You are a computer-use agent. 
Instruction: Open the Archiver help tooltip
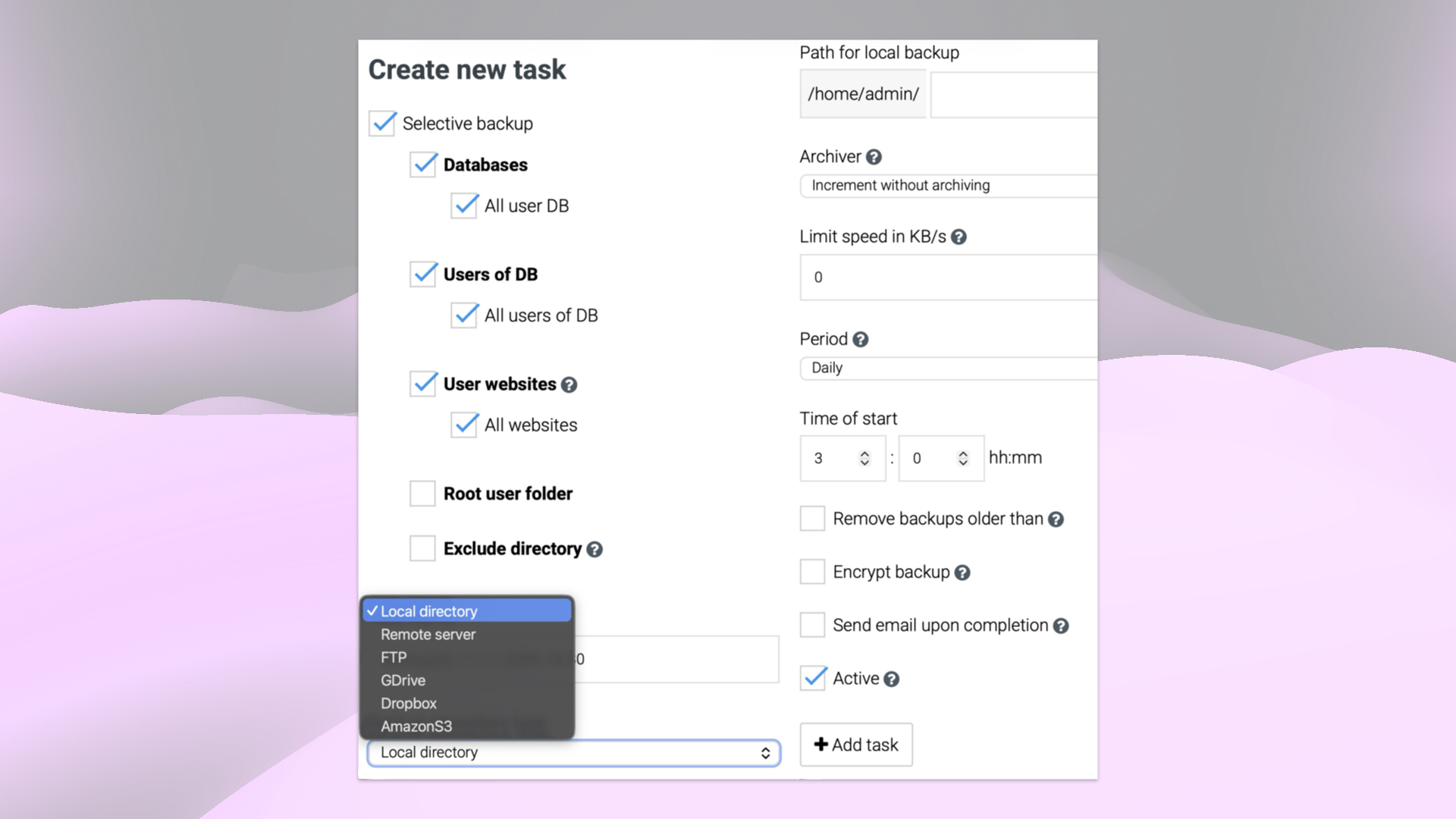tap(874, 157)
